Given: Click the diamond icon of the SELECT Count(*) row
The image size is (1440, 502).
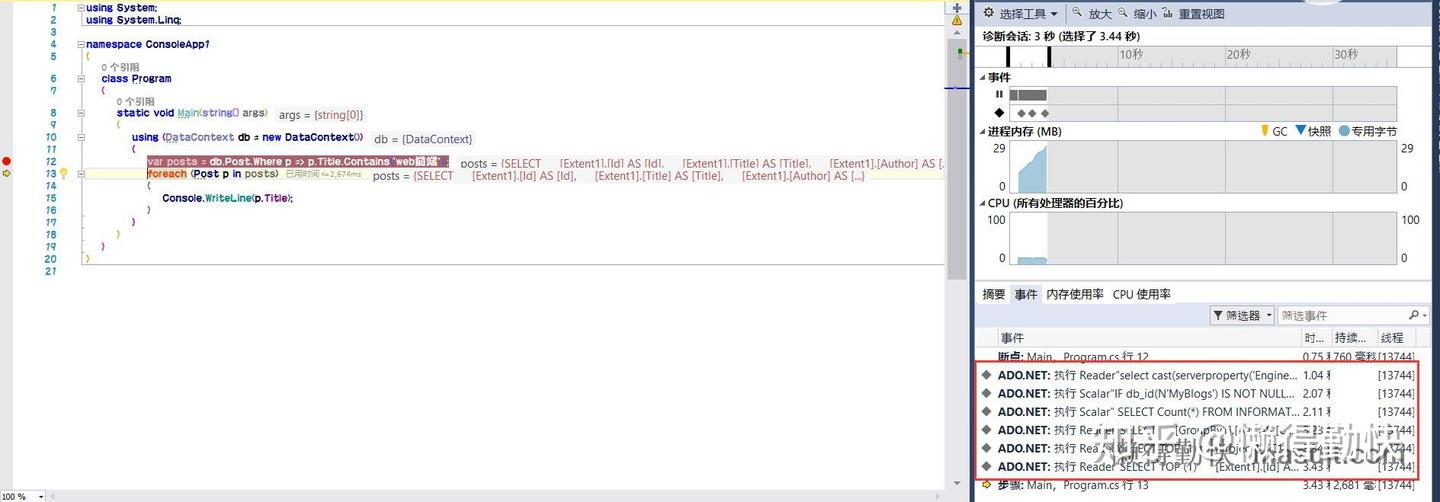Looking at the screenshot, I should (987, 412).
